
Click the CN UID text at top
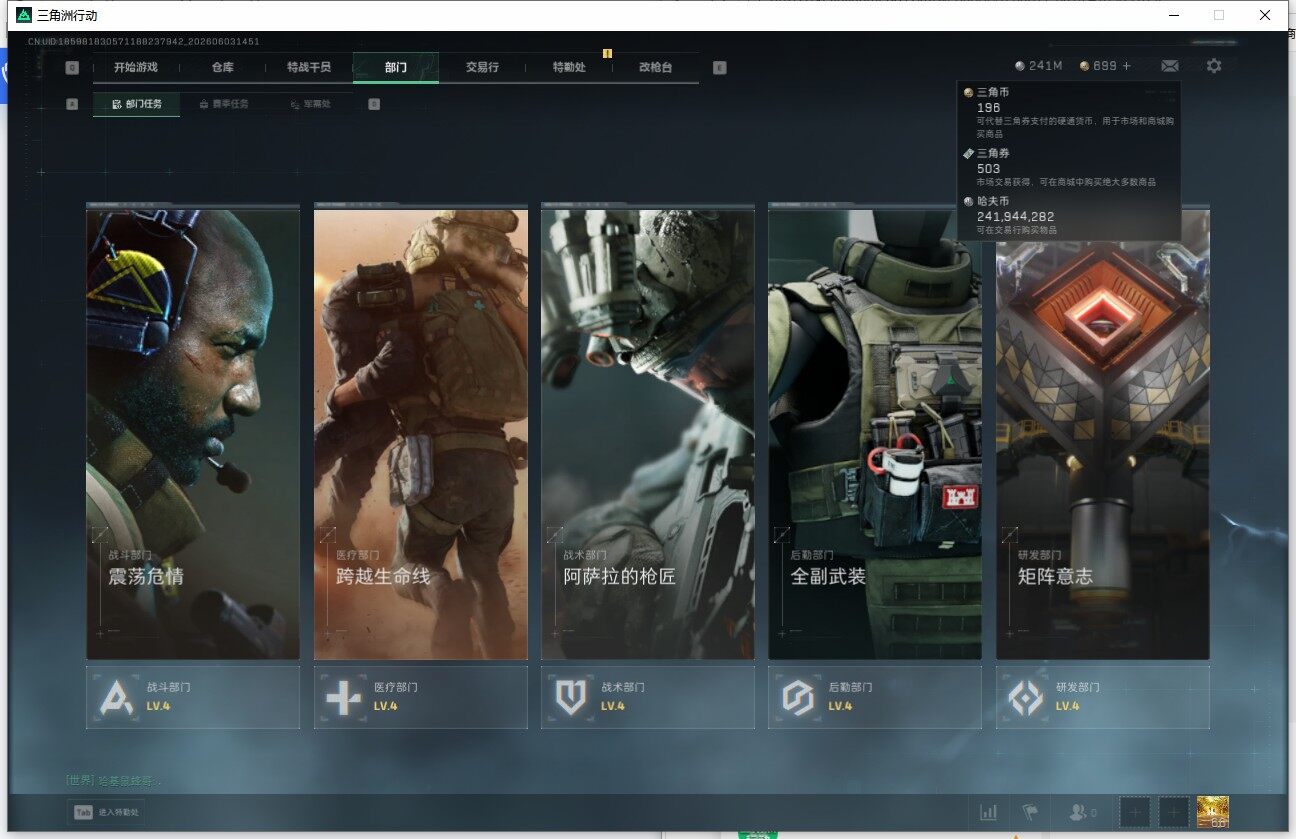pos(144,42)
